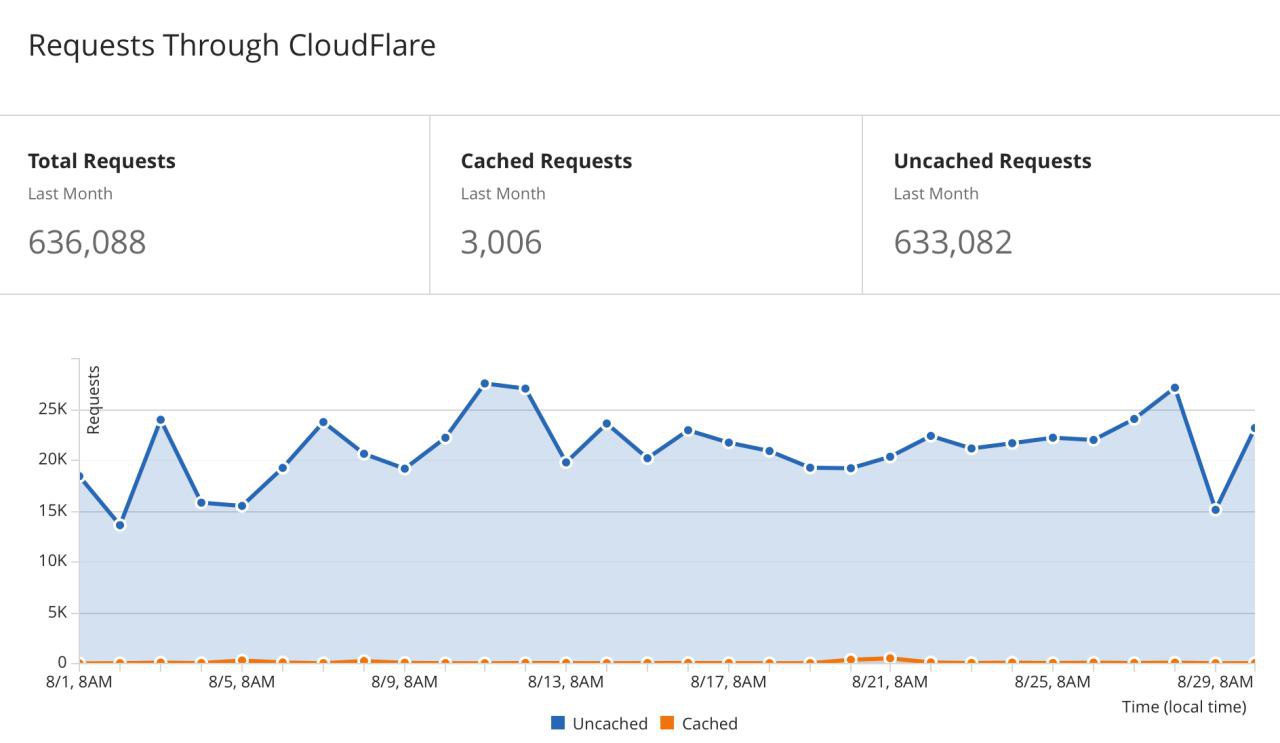Viewport: 1280px width, 743px height.
Task: Click the 8/25, 8AM x-axis label
Action: 1052,682
